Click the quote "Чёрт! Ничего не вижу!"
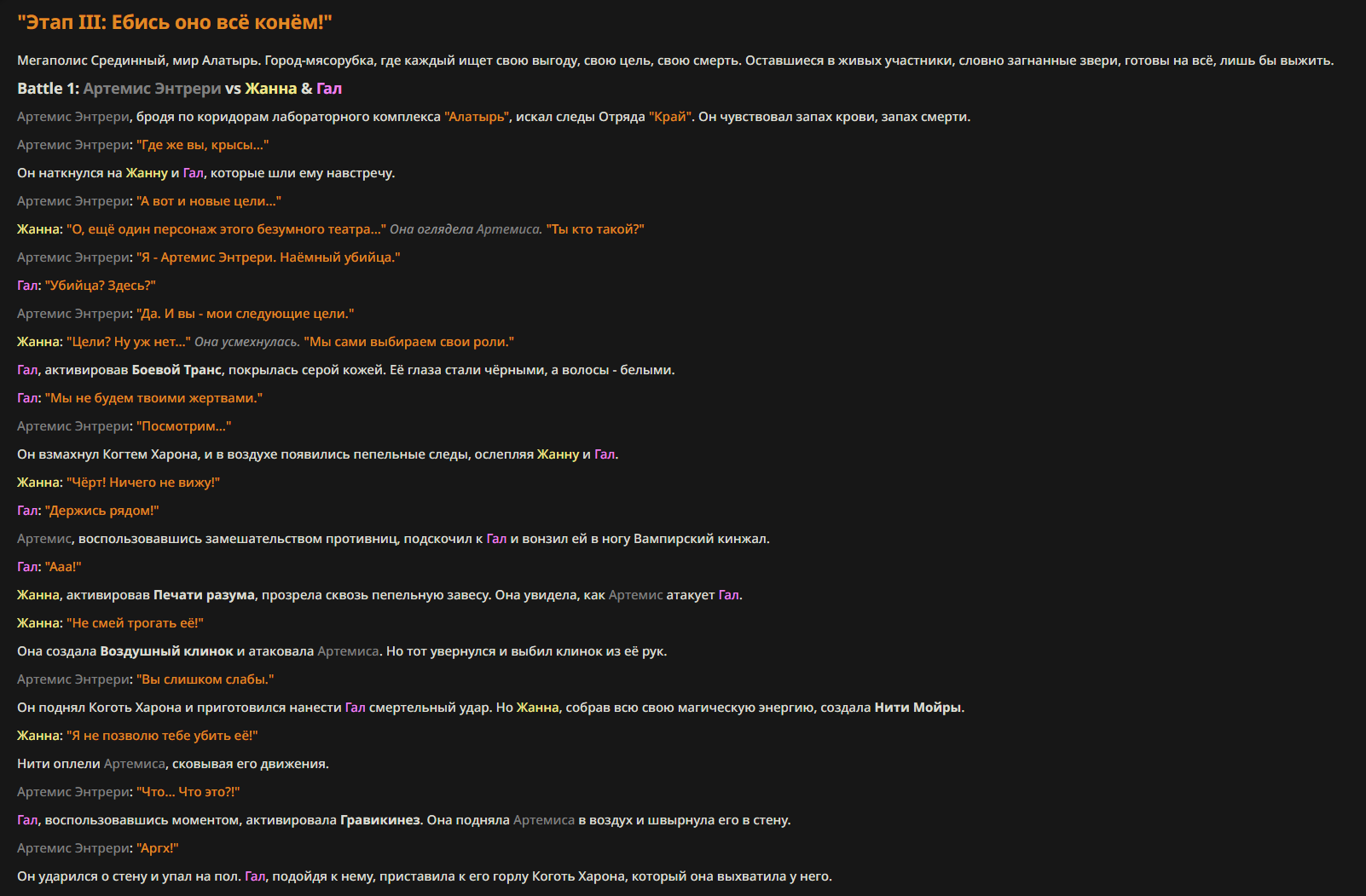This screenshot has height=896, width=1366. click(x=143, y=483)
